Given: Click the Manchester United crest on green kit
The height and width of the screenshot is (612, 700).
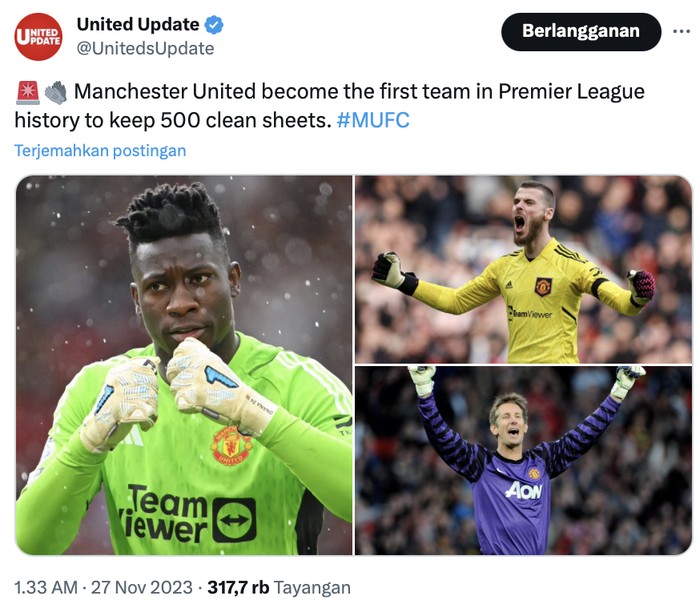Looking at the screenshot, I should [x=231, y=446].
